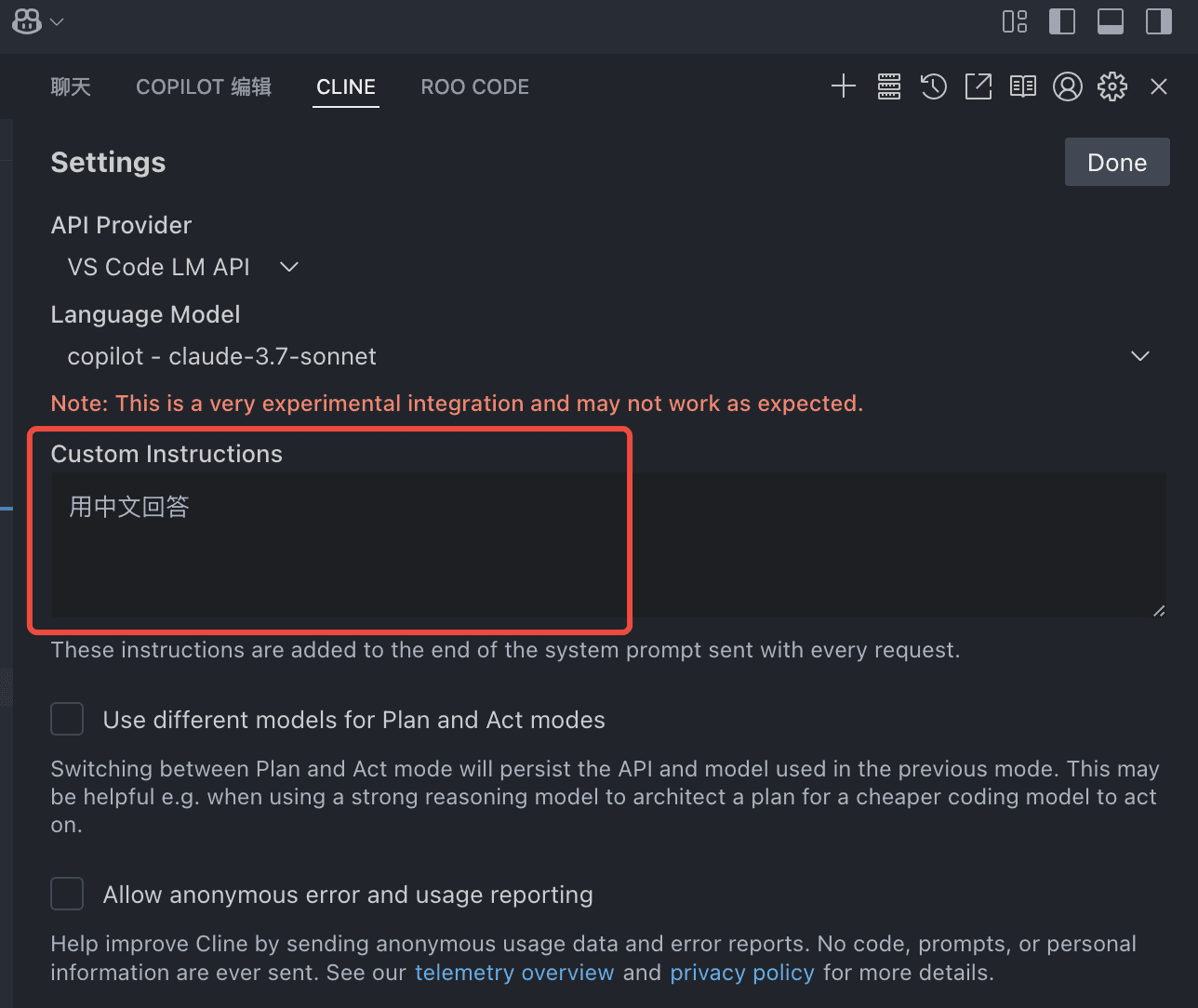This screenshot has width=1198, height=1008.
Task: Click the Settings heading
Action: pos(108,162)
